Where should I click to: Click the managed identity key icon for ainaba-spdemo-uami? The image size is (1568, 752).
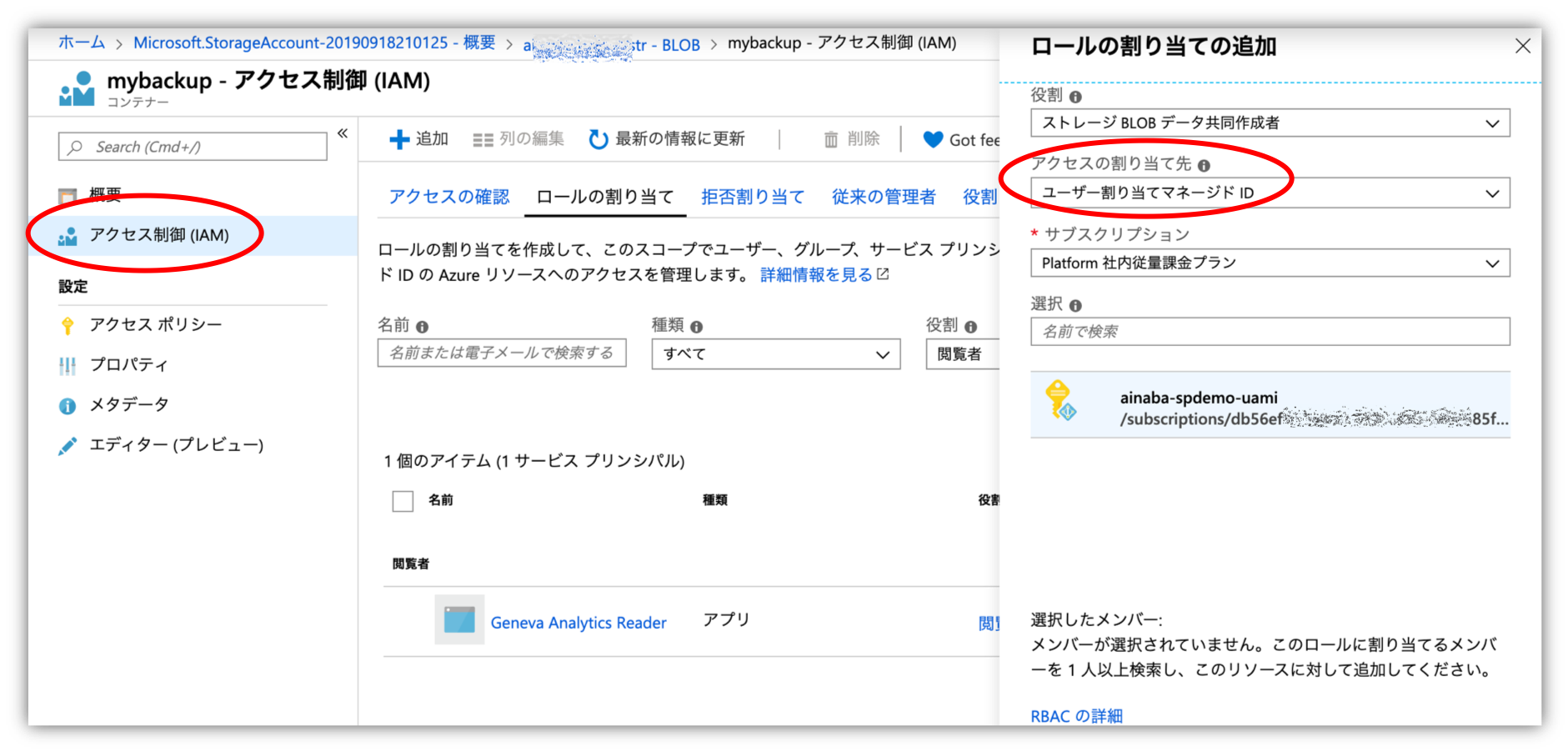point(1060,400)
